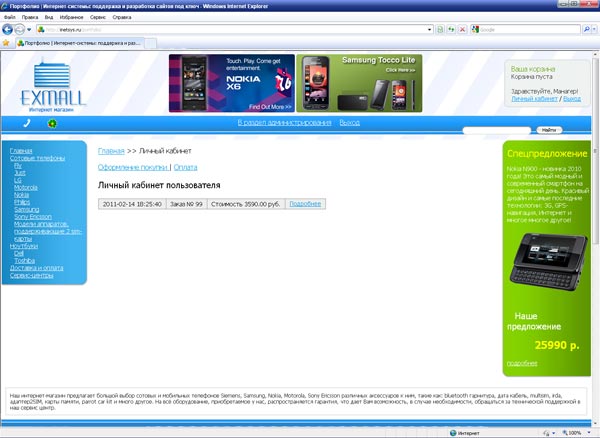Image resolution: width=600 pixels, height=438 pixels.
Task: Click the Заказ № 99 cell
Action: (x=186, y=204)
